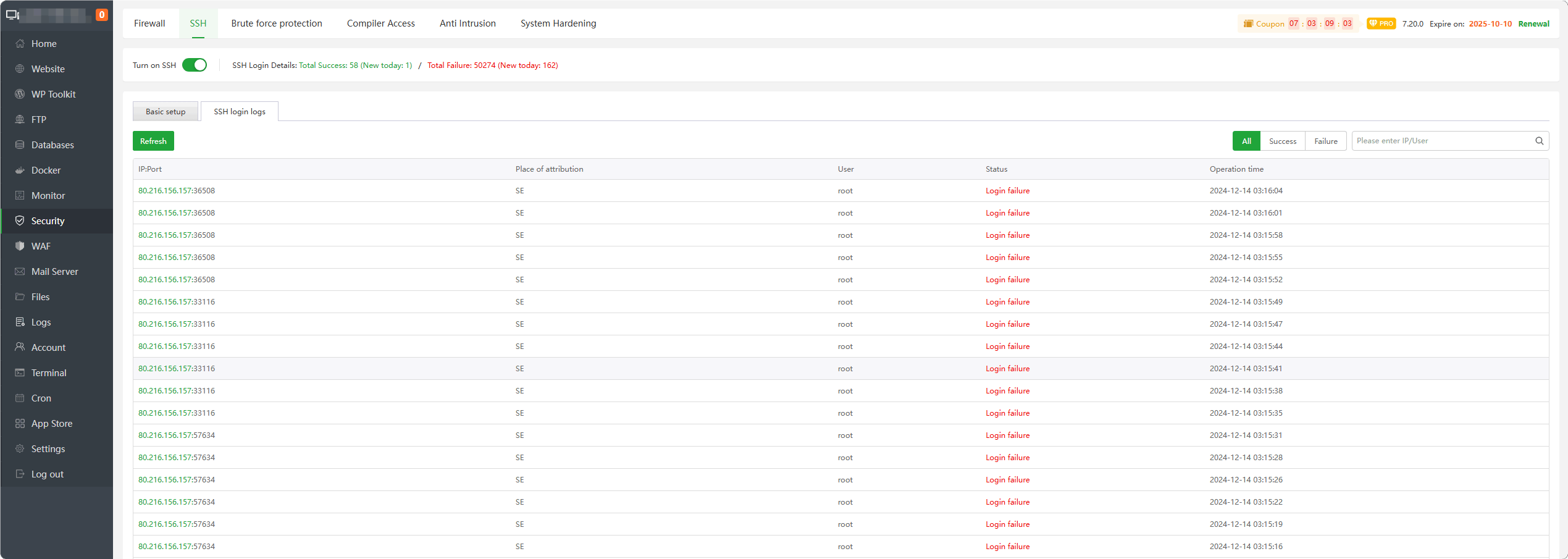Open the App Store grid icon
This screenshot has width=1568, height=559.
[20, 423]
